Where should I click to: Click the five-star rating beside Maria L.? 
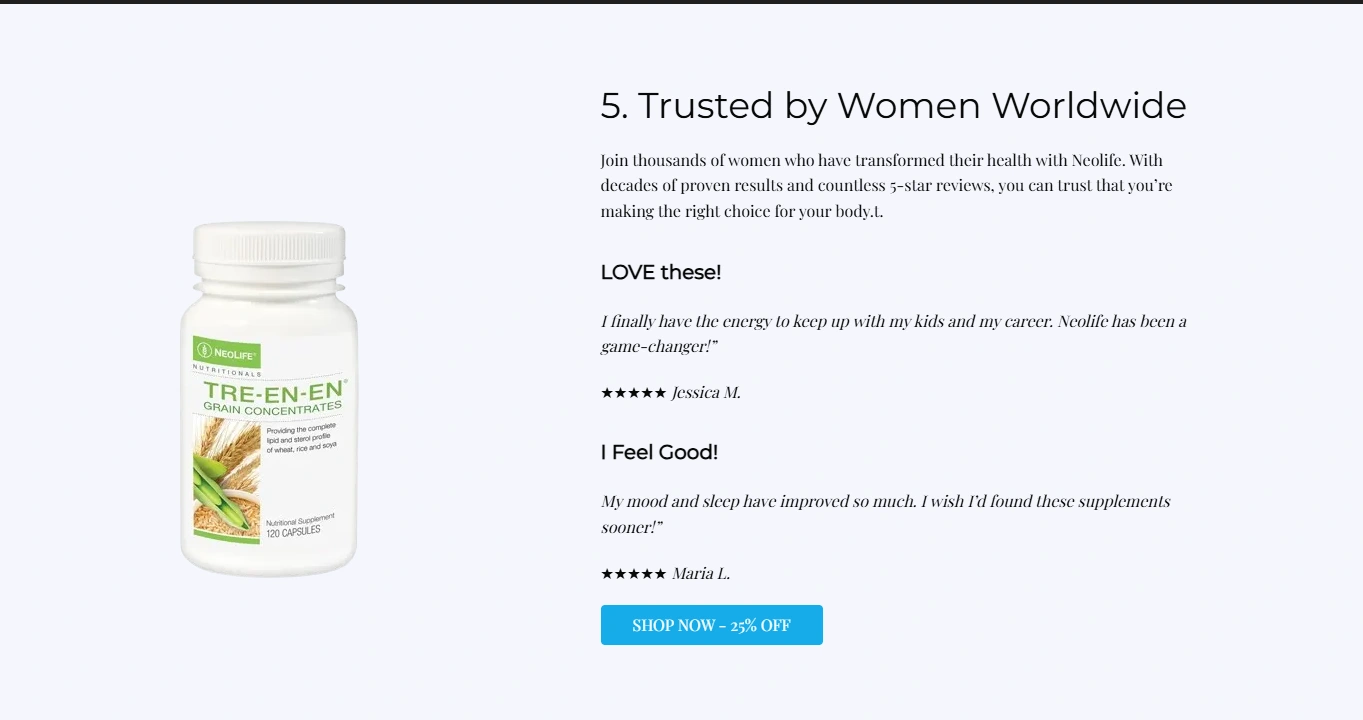pos(633,574)
